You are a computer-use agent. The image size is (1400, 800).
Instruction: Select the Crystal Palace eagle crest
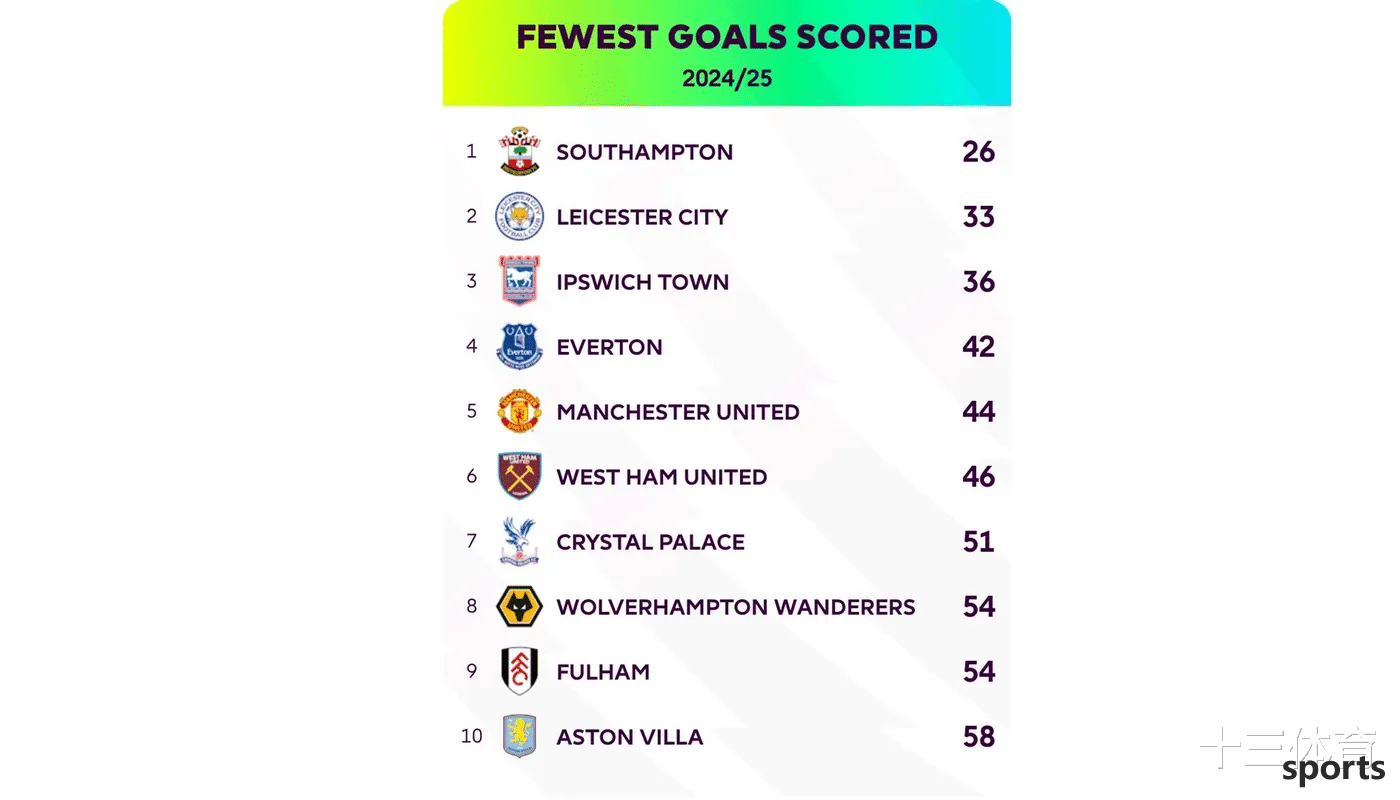520,541
